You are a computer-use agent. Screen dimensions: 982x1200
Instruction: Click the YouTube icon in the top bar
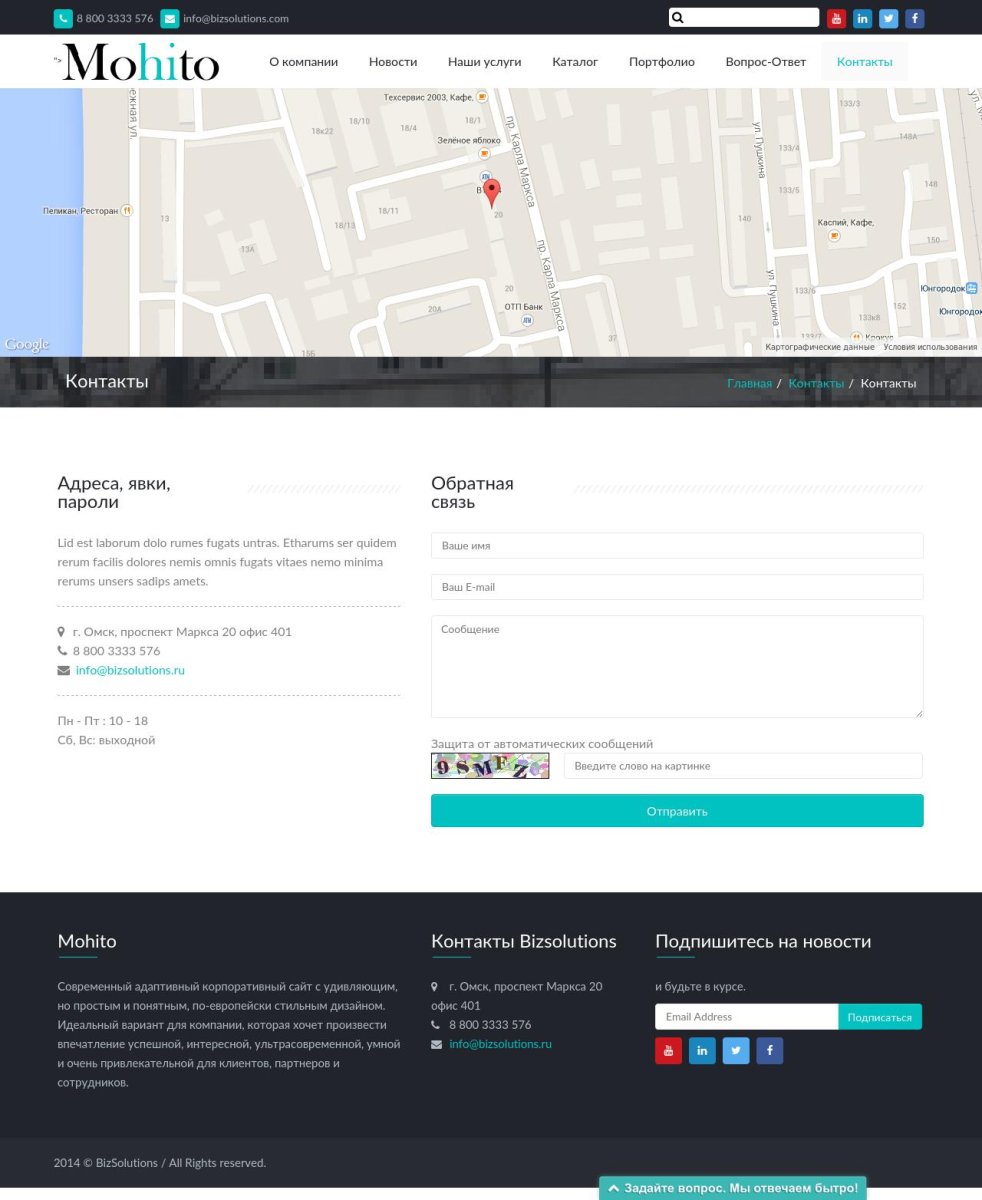pyautogui.click(x=836, y=18)
